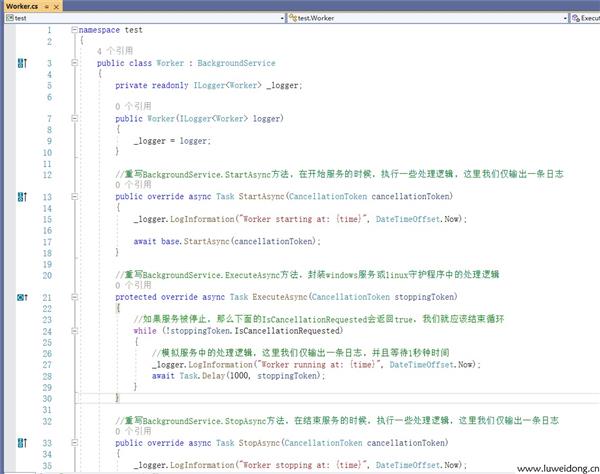Click the "4 个引用" CodeLens above Worker class
600x474 pixels.
113,49
